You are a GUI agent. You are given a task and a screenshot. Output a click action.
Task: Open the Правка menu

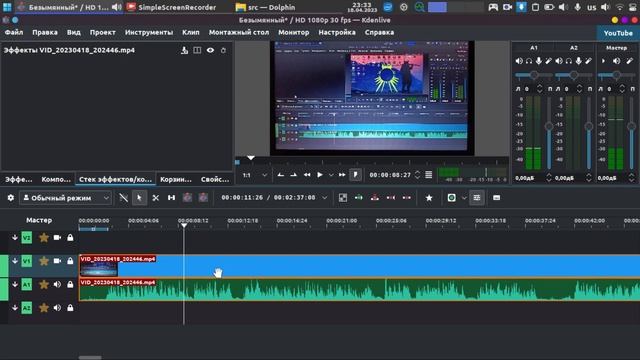[x=45, y=32]
